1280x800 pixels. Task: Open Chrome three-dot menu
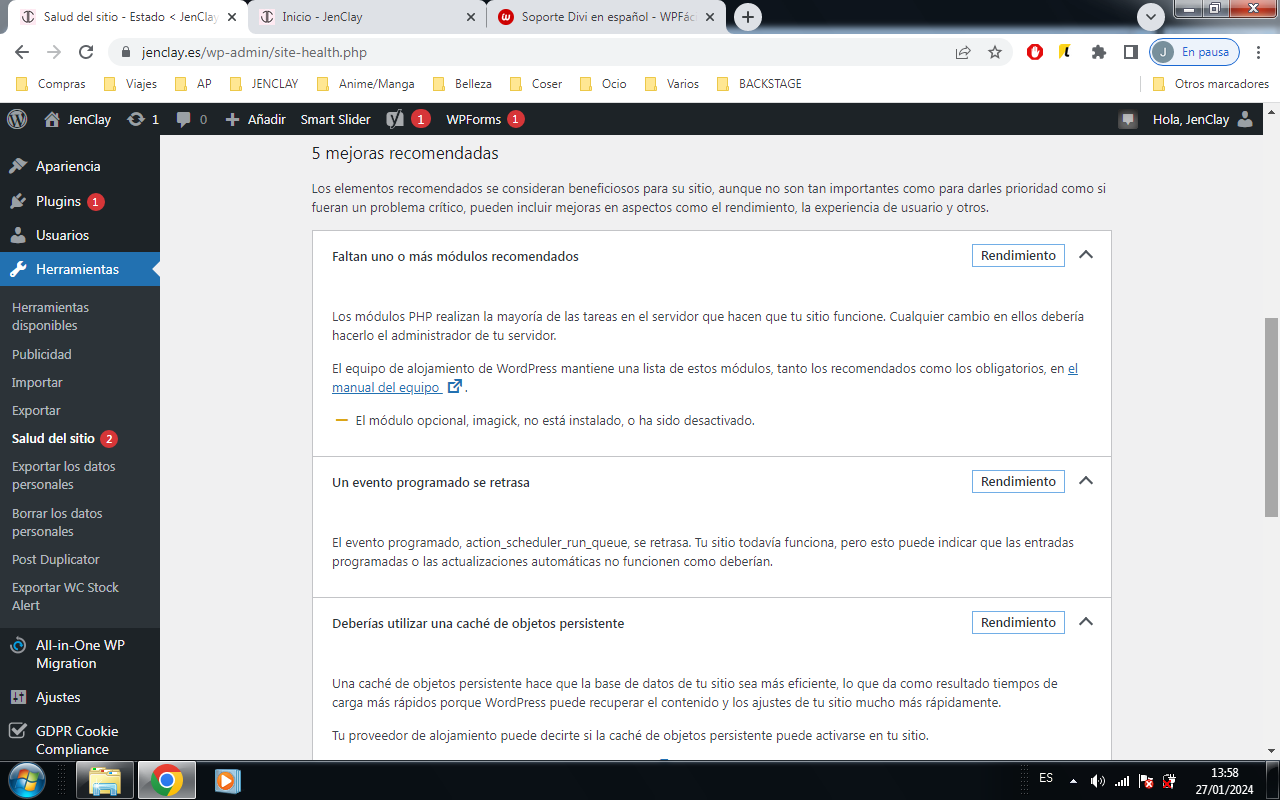coord(1258,52)
